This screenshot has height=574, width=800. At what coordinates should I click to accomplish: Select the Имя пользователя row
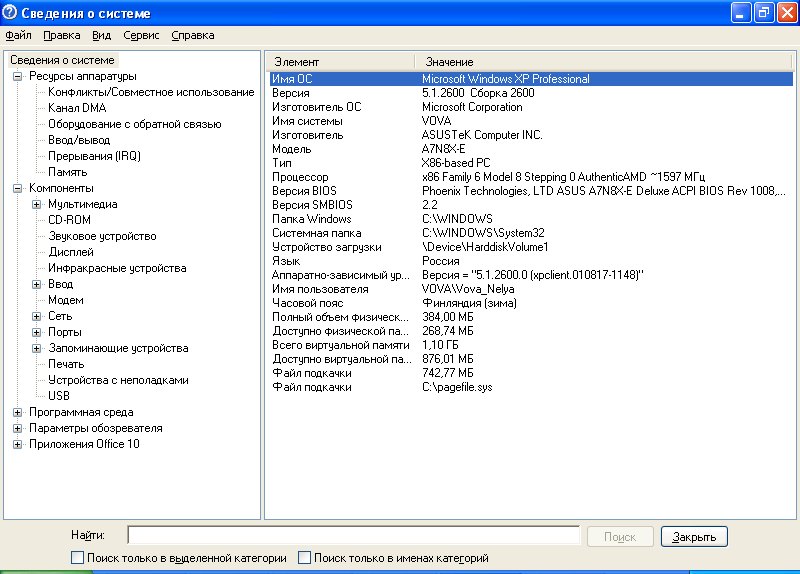click(x=531, y=289)
